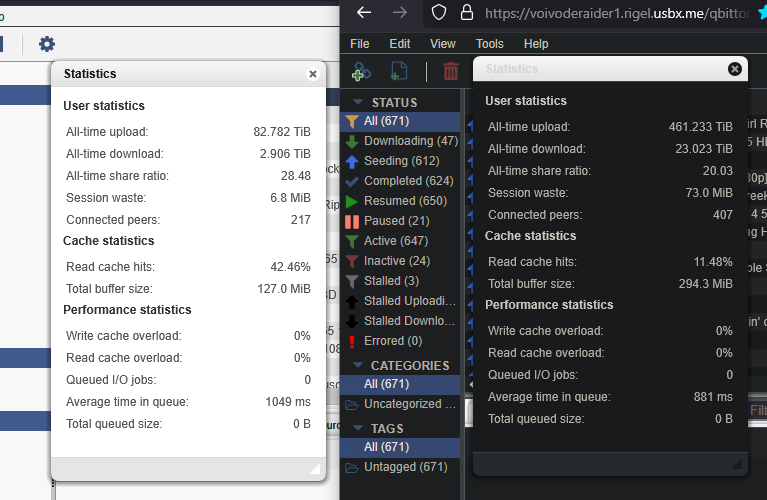Click the Add torrent link icon
Screen dimensions: 767x500
361,71
